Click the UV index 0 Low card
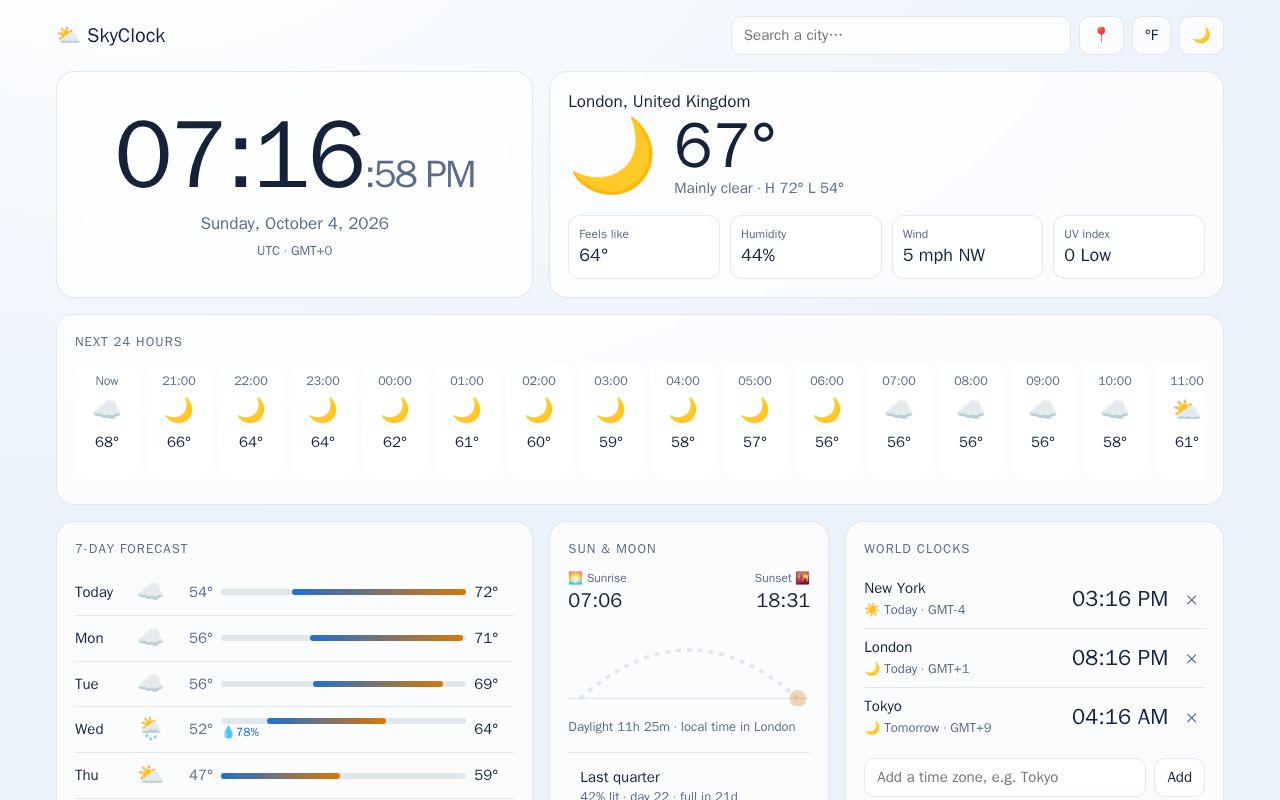The width and height of the screenshot is (1280, 800). pos(1129,247)
